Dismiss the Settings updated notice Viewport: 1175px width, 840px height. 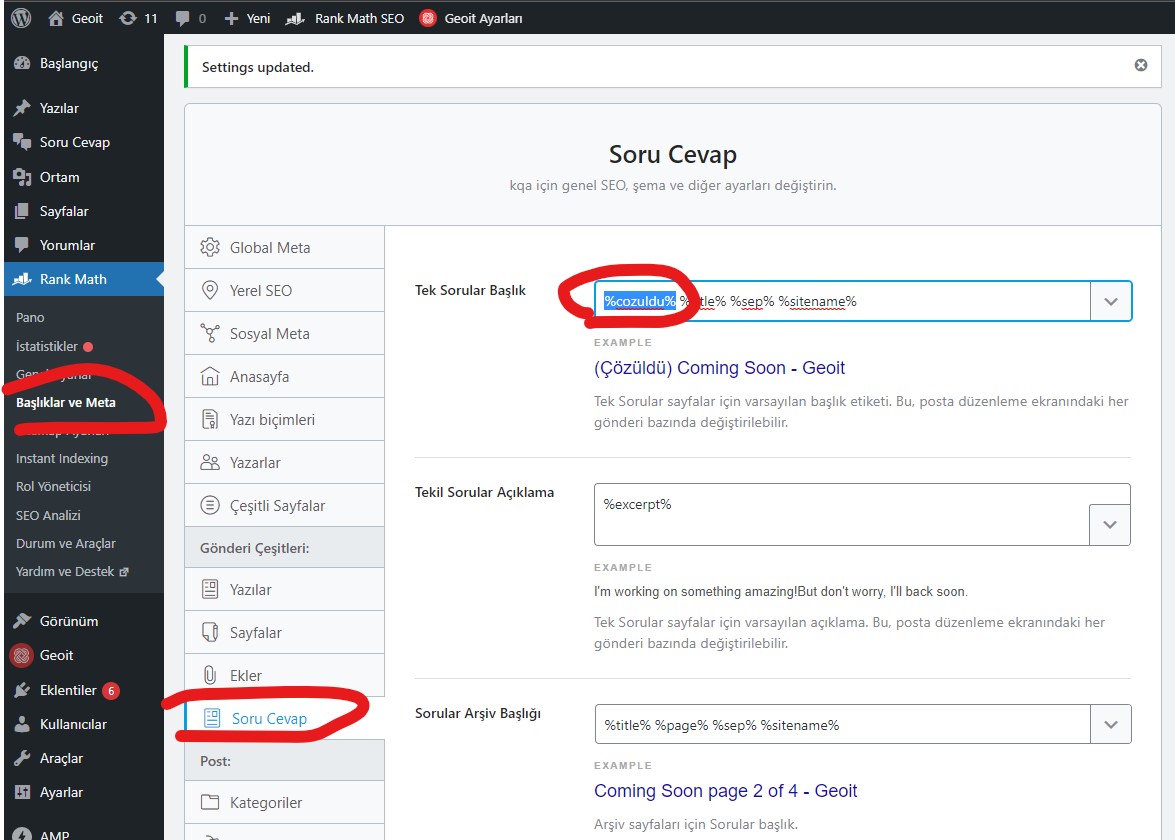[x=1141, y=66]
